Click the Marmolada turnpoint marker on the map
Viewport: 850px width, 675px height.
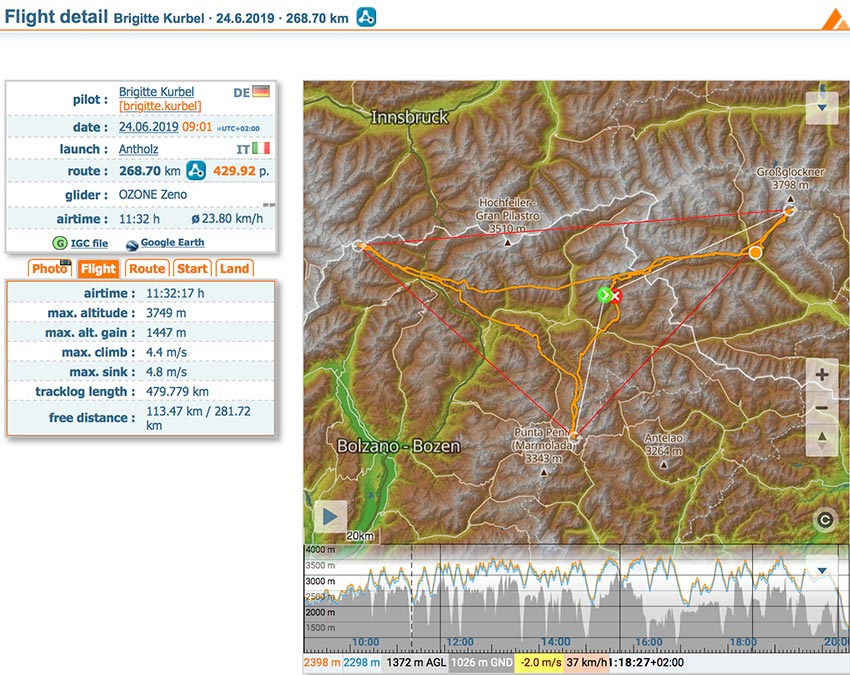click(x=574, y=435)
